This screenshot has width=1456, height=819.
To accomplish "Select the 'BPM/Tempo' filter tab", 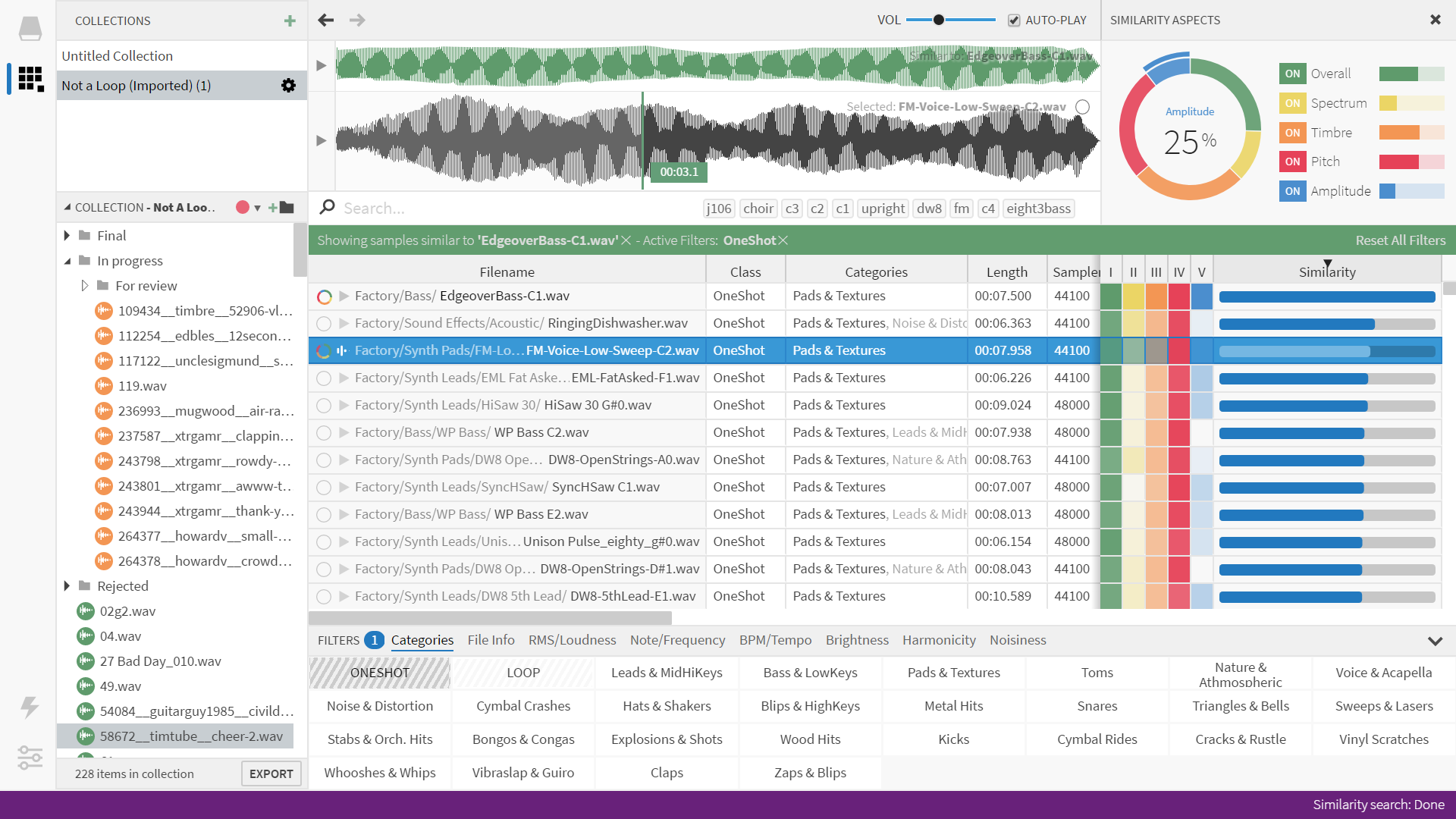I will [x=776, y=639].
